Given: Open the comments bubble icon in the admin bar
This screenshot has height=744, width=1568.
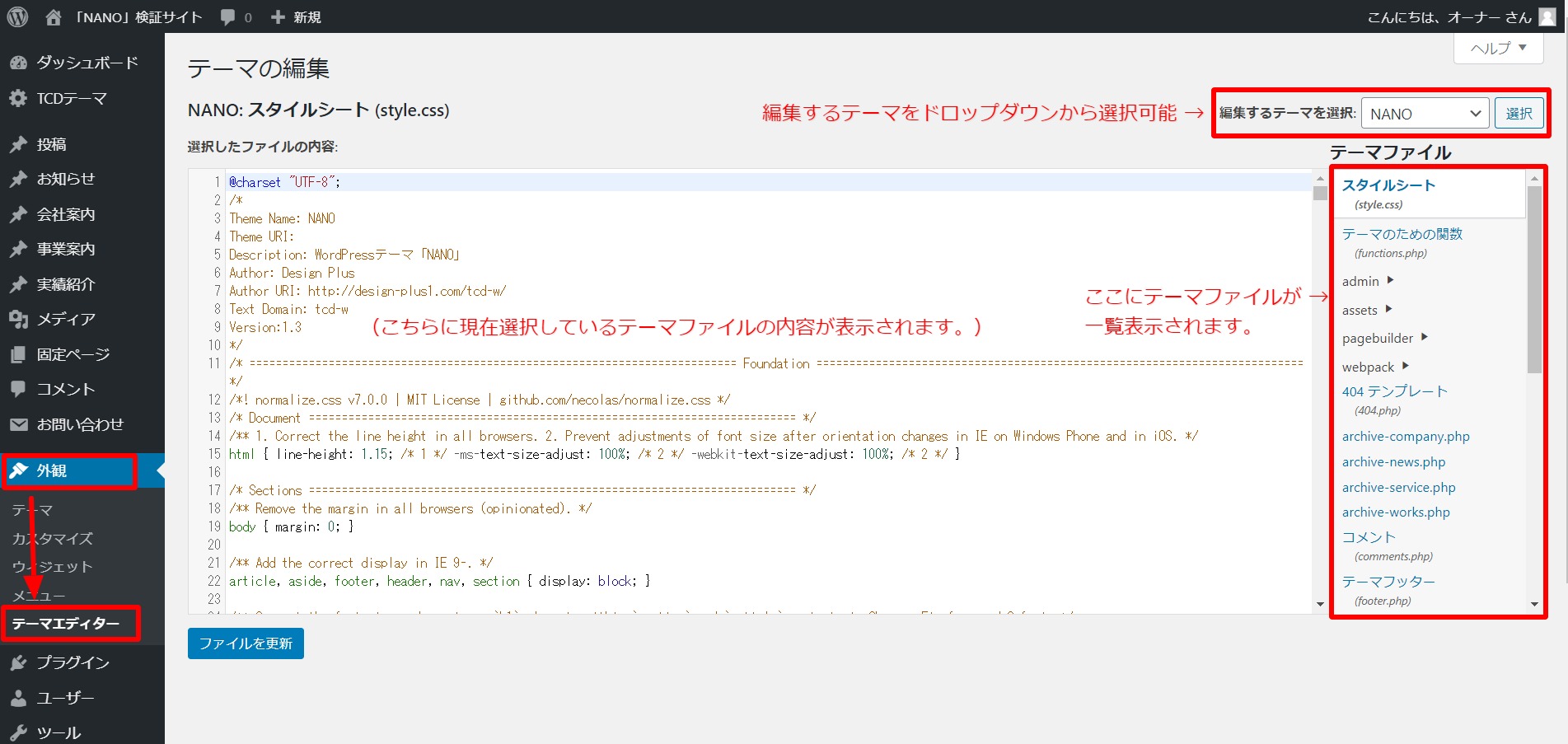Looking at the screenshot, I should click(x=228, y=17).
